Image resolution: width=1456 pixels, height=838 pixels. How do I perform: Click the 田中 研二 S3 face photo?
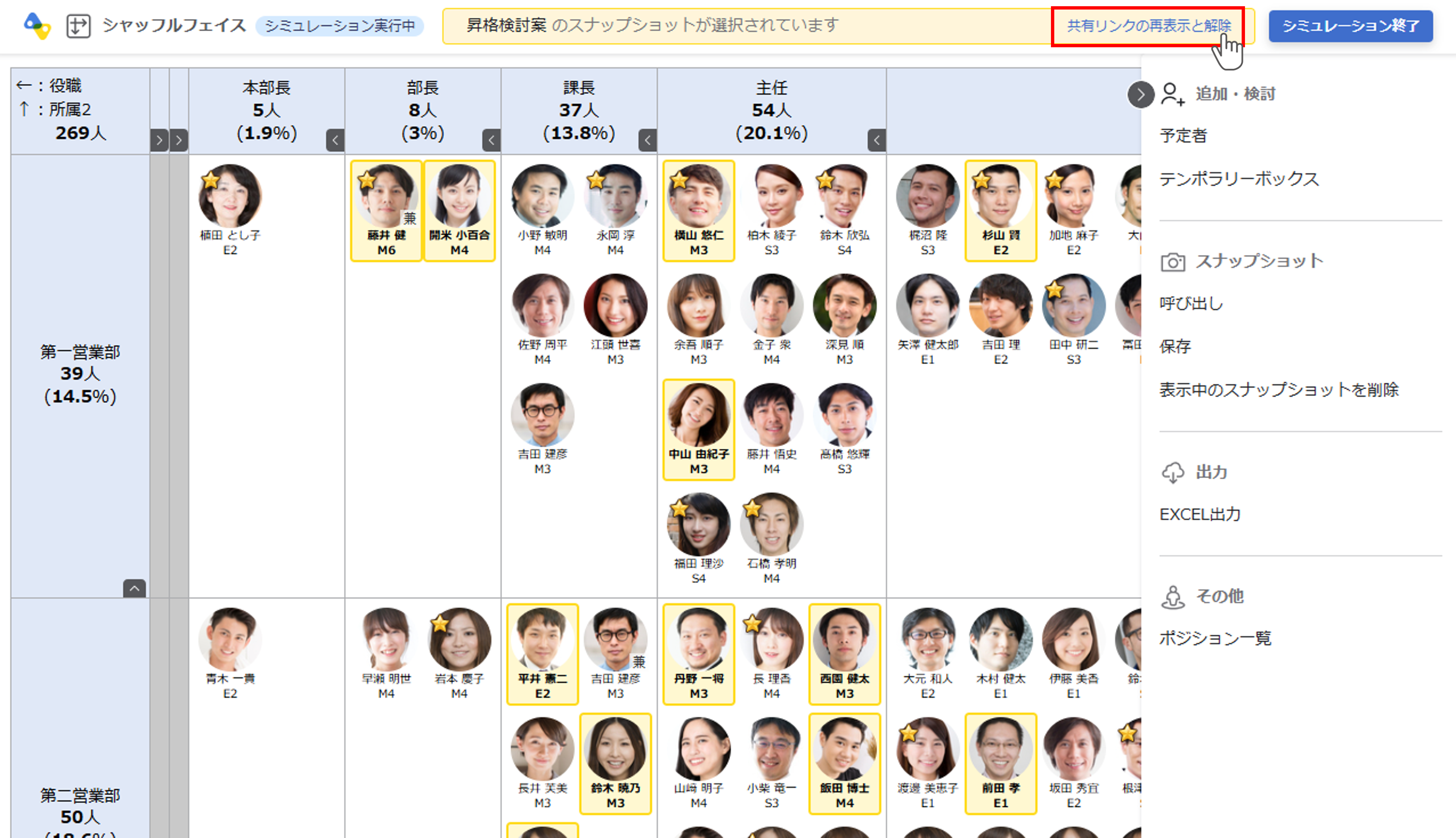pyautogui.click(x=1073, y=305)
